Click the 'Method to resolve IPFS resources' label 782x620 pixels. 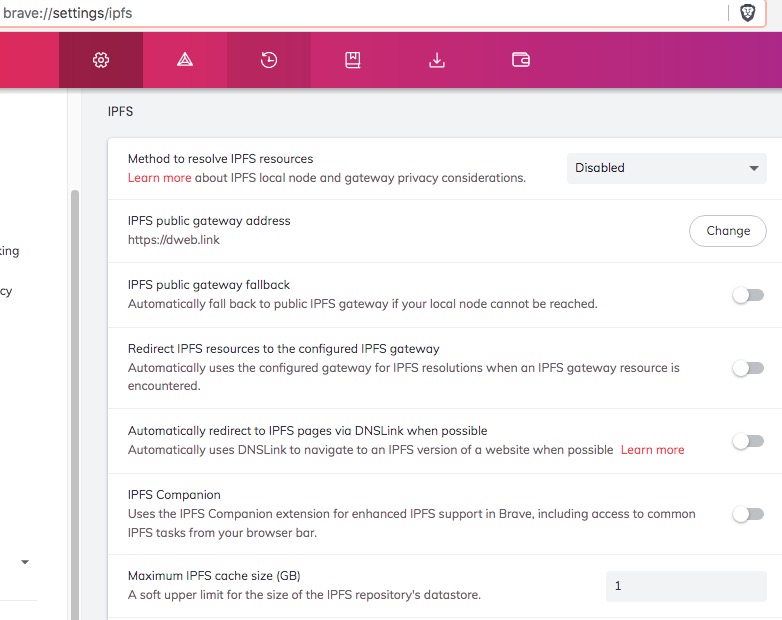pyautogui.click(x=220, y=159)
